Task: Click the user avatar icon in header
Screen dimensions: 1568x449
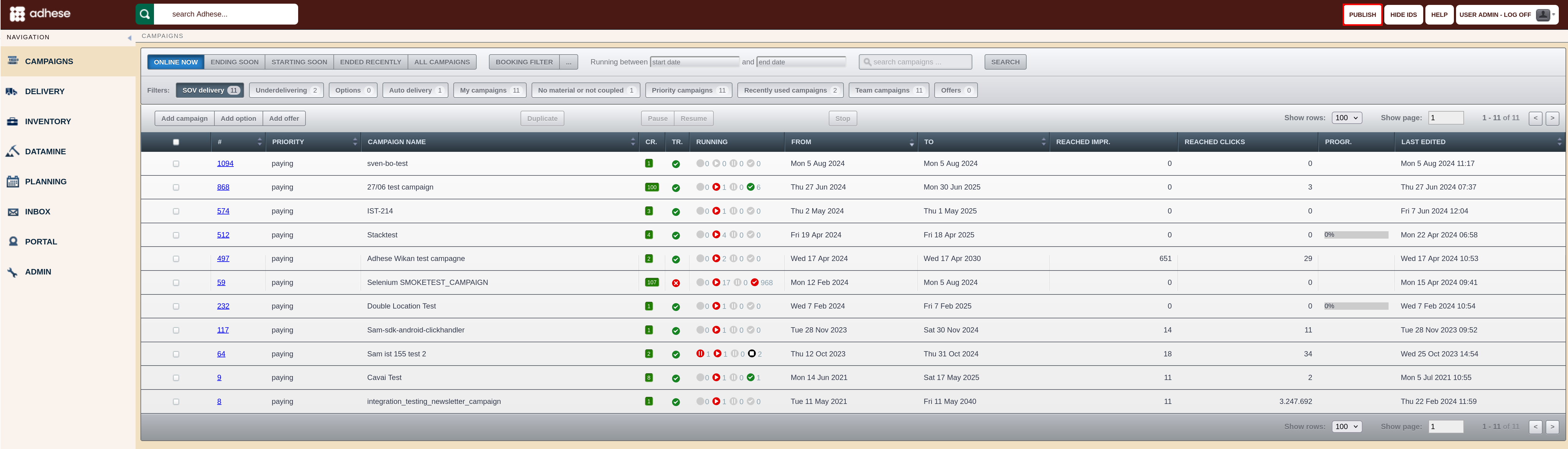Action: pos(1543,15)
